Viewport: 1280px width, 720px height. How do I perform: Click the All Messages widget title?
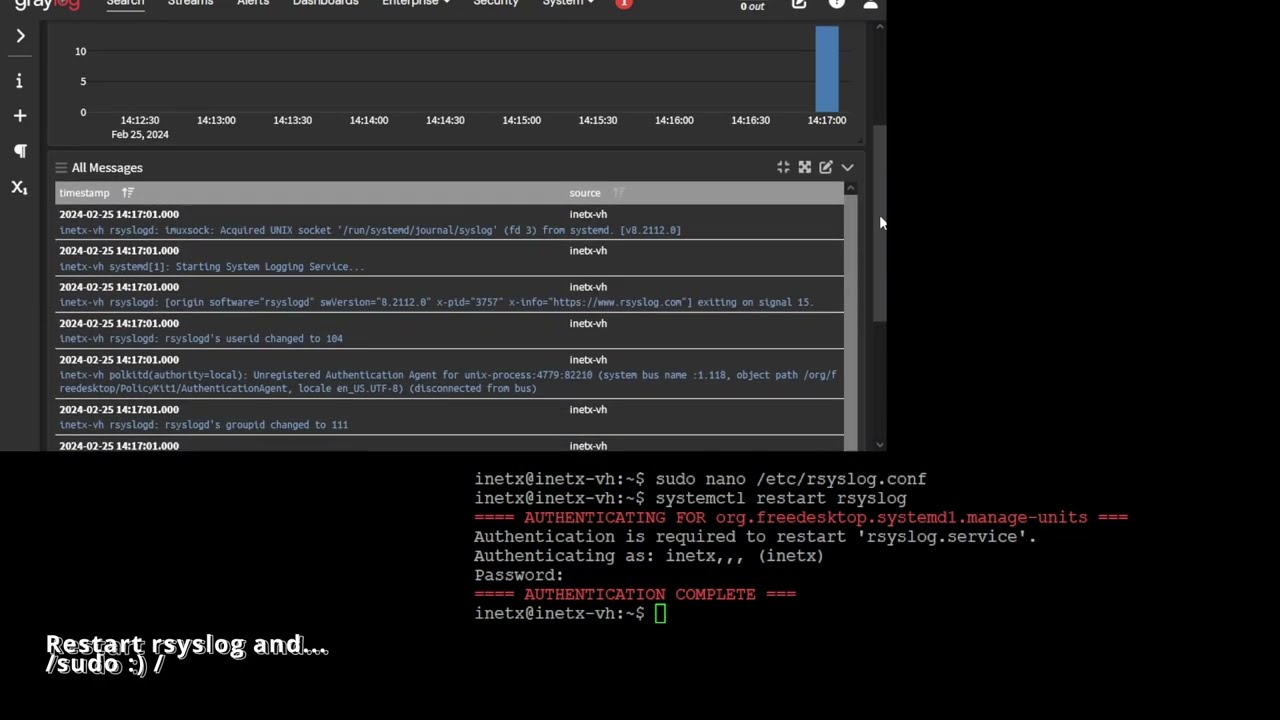[107, 168]
